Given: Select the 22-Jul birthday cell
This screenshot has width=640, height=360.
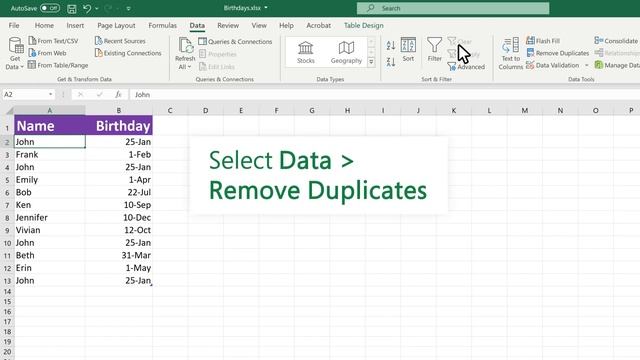Looking at the screenshot, I should pyautogui.click(x=119, y=192).
